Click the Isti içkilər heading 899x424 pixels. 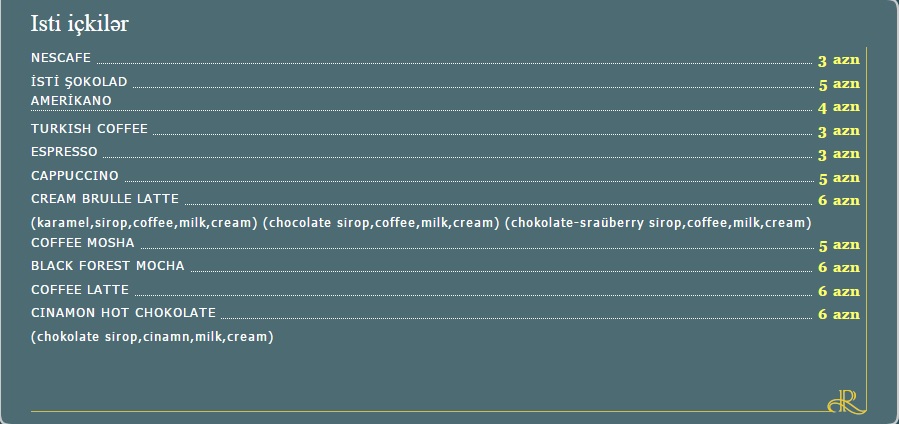79,24
